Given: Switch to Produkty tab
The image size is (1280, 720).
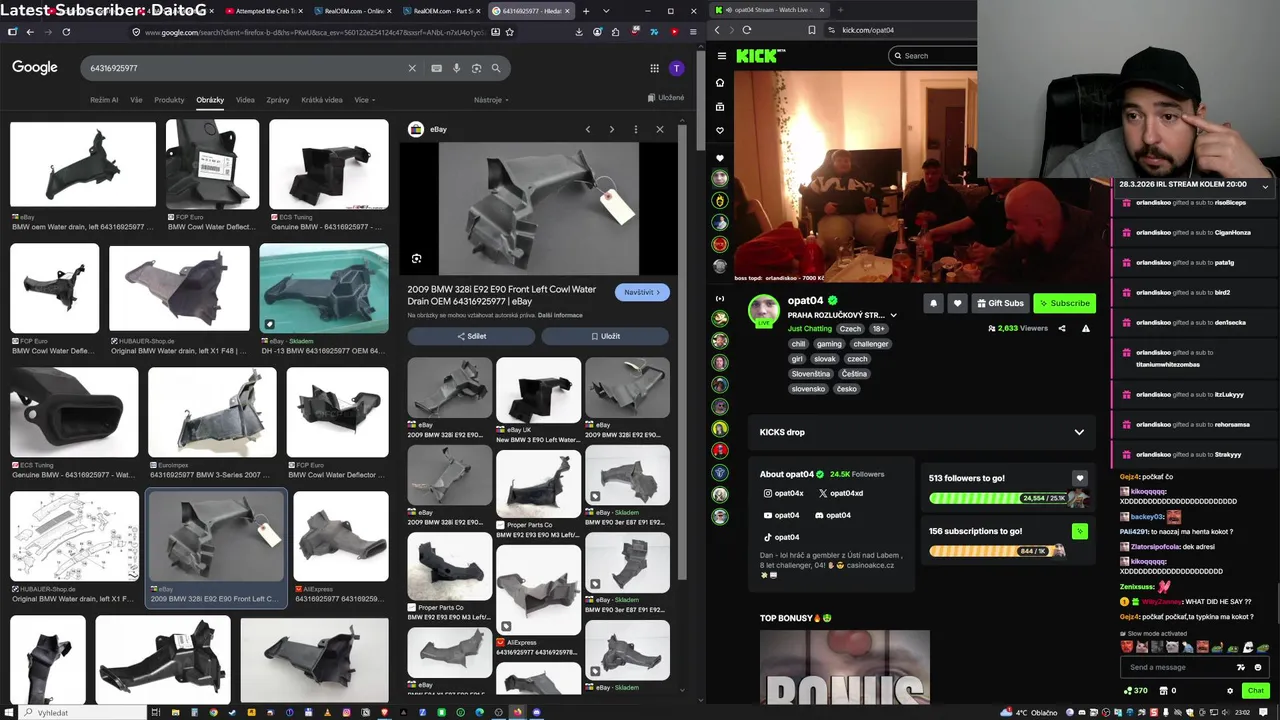Looking at the screenshot, I should coord(169,100).
